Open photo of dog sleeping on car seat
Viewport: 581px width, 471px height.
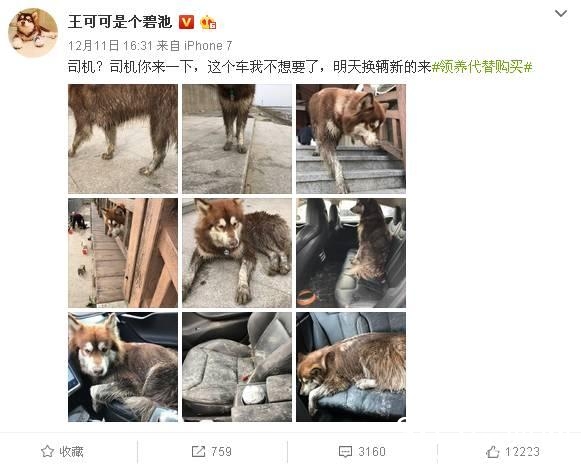click(351, 367)
